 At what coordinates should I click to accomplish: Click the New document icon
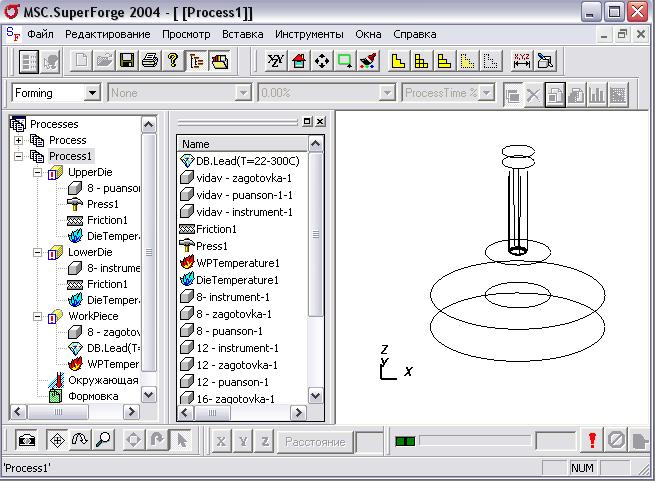click(81, 61)
